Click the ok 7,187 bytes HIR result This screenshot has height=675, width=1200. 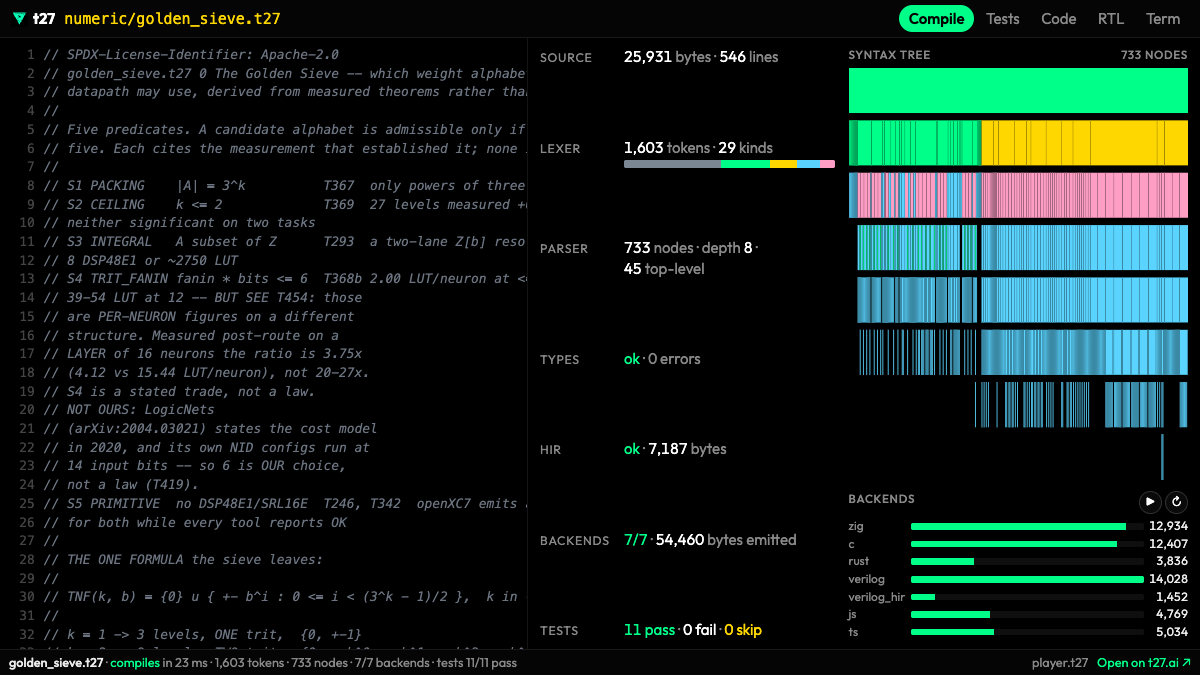[x=675, y=449]
